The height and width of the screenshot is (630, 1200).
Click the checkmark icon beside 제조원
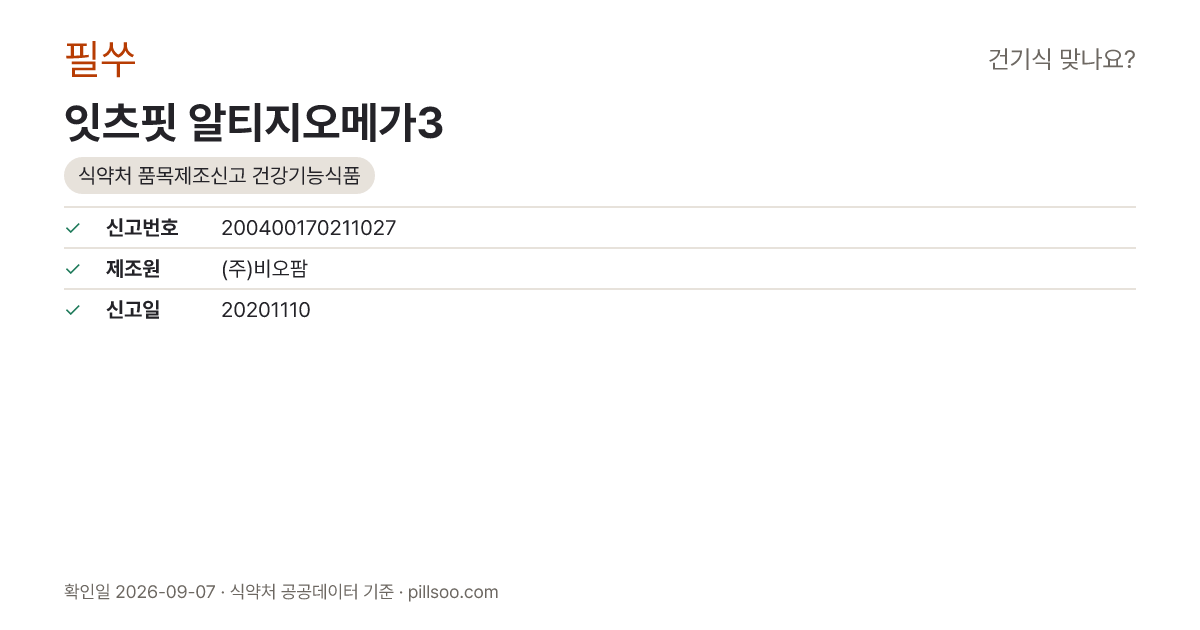click(x=73, y=269)
